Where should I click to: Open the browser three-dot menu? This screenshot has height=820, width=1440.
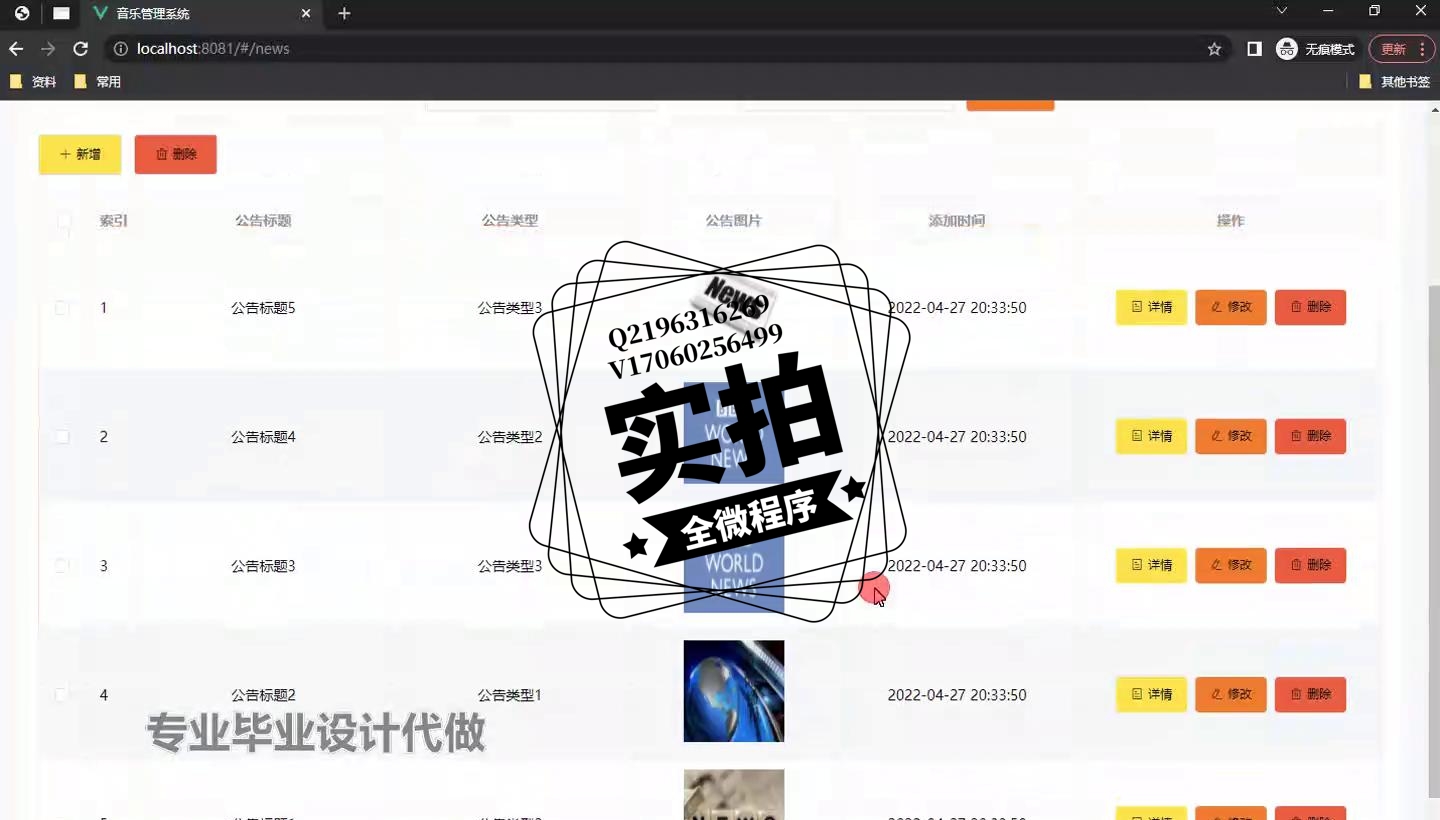[x=1423, y=49]
